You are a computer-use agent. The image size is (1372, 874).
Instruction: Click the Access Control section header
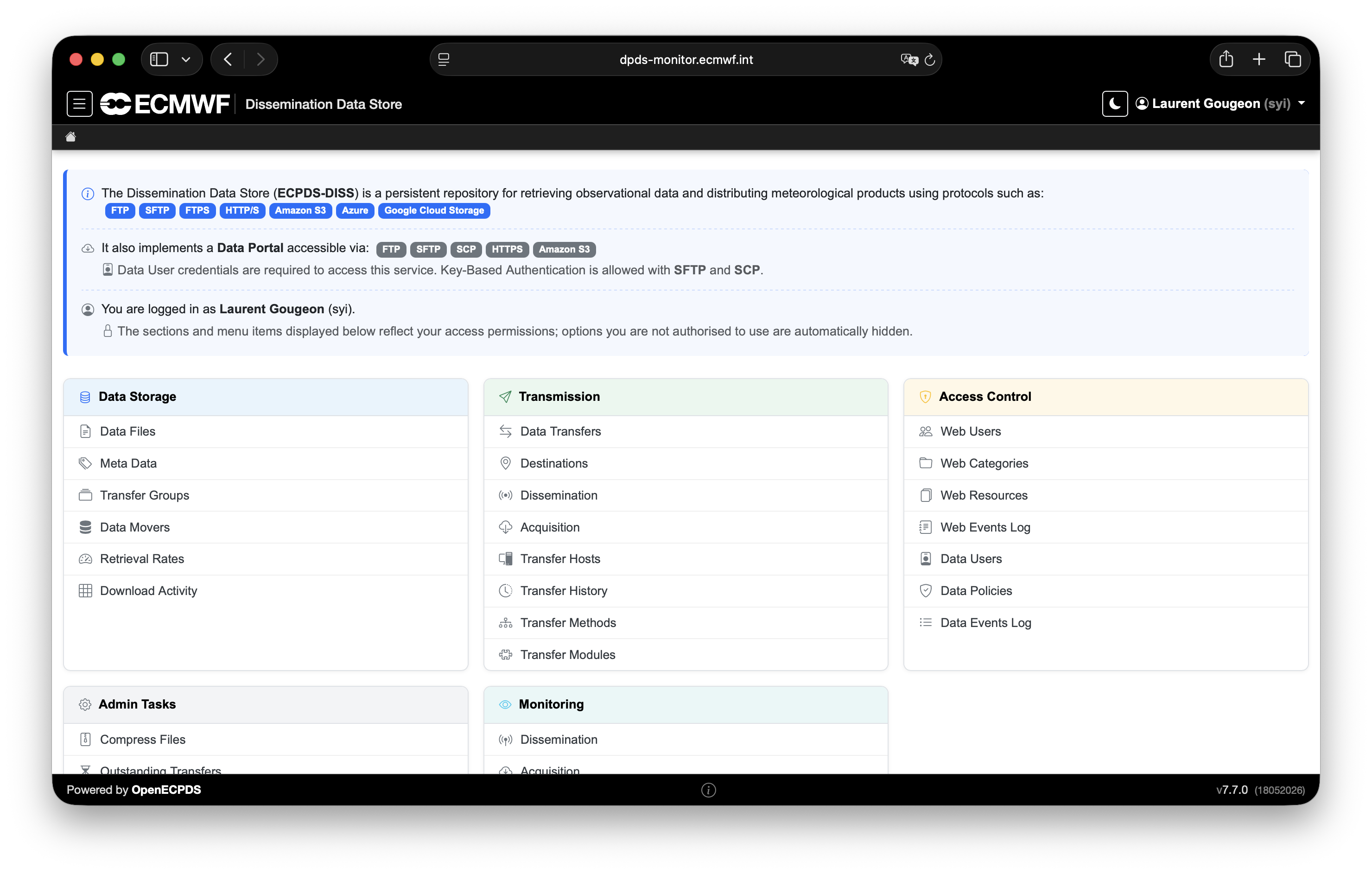click(1105, 397)
